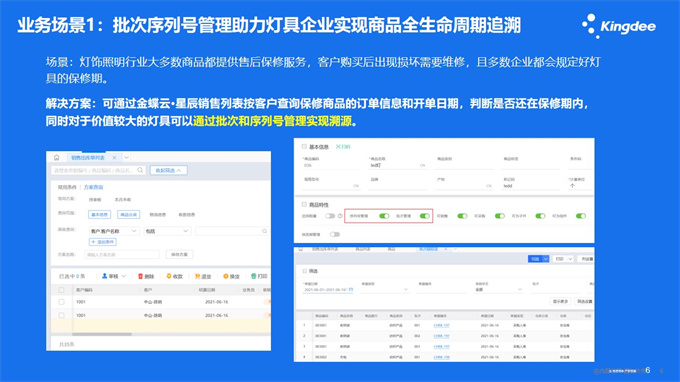Click the green 打印 print icon
The height and width of the screenshot is (382, 680).
point(253,276)
